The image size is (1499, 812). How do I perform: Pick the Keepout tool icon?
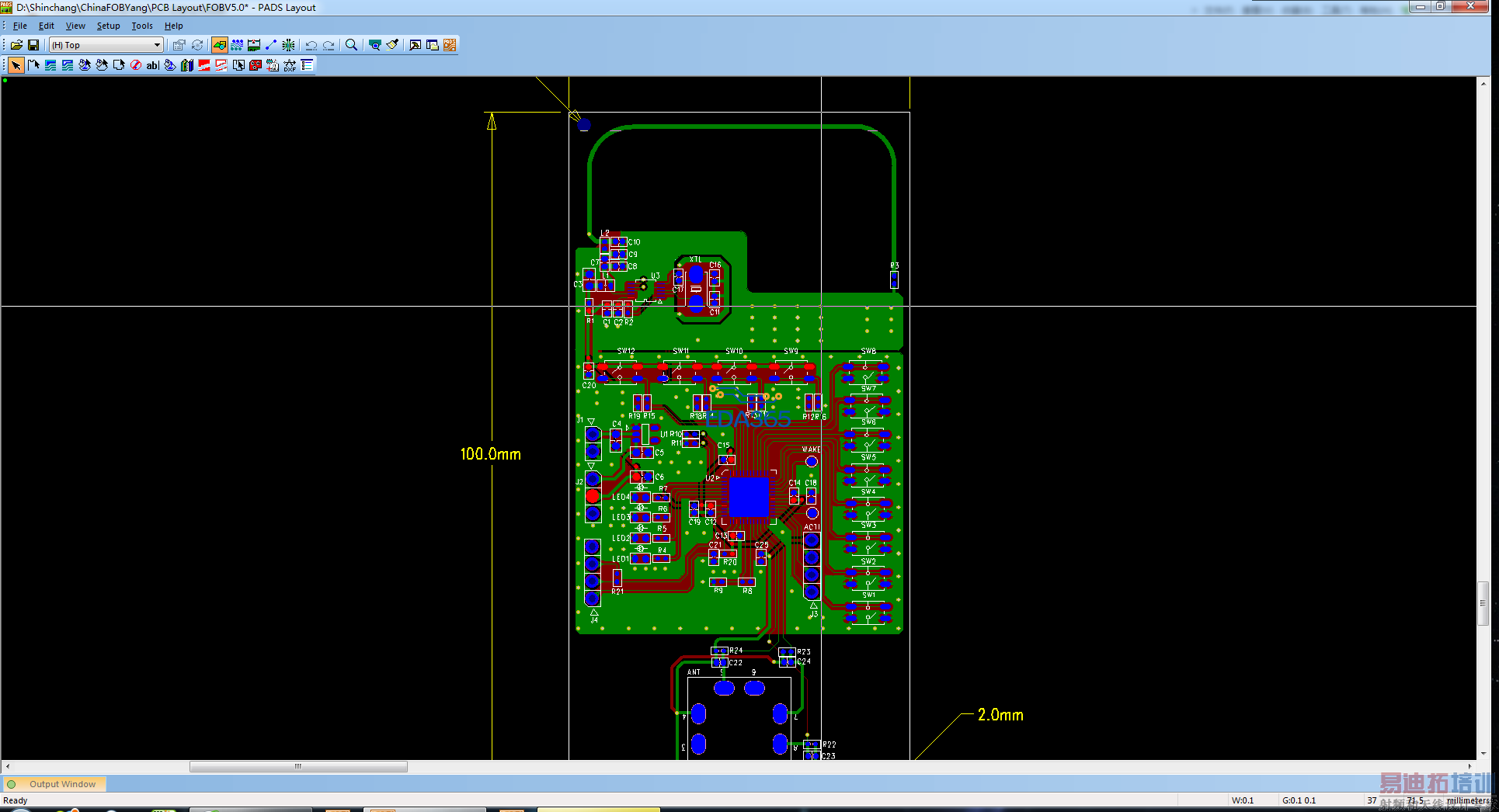[136, 65]
